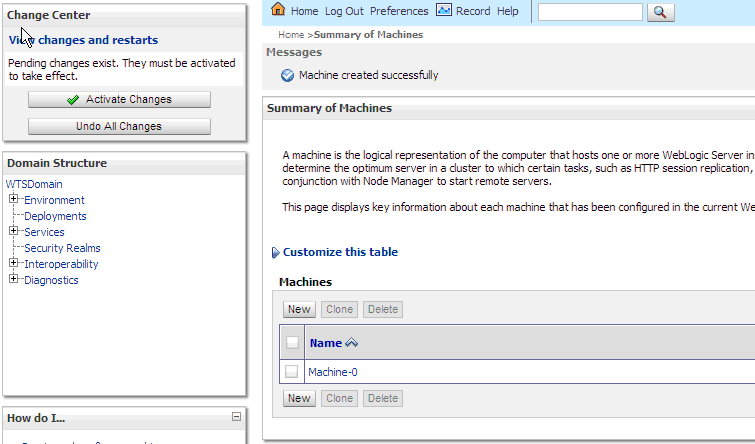
Task: Click the lower Delete button below table
Action: (x=383, y=398)
